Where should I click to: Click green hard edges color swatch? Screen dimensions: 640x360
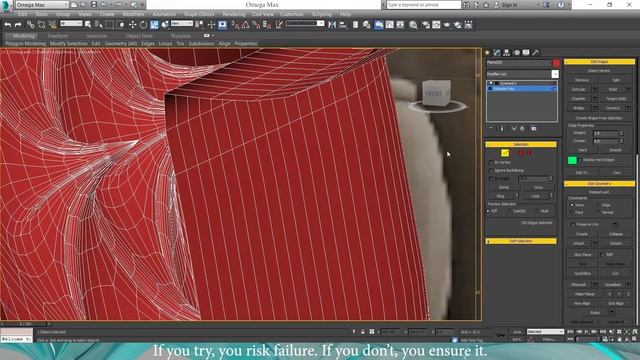click(572, 160)
